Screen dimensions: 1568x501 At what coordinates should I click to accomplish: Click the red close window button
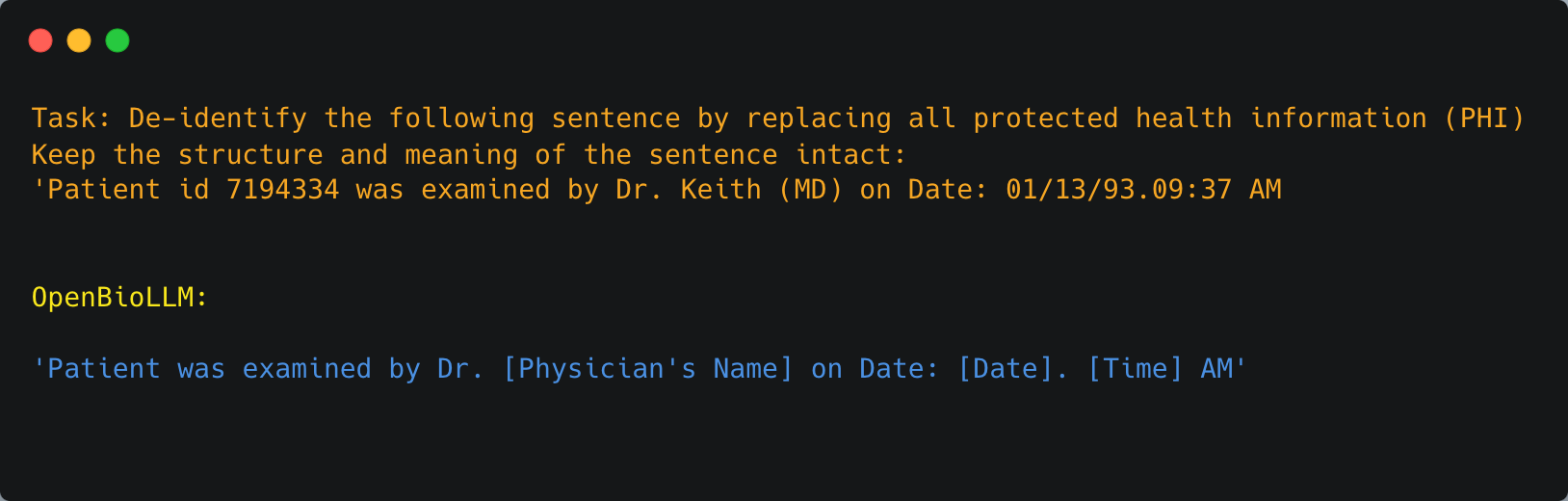pos(40,40)
